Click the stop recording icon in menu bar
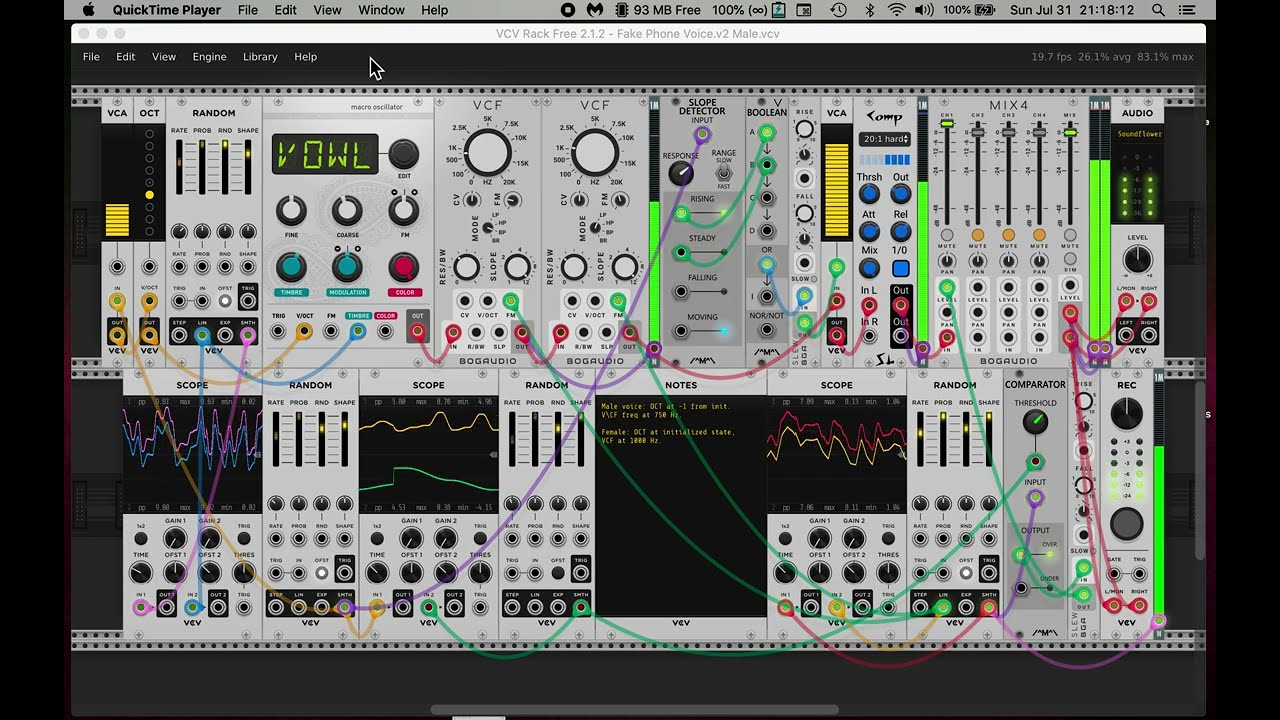This screenshot has width=1280, height=720. [x=568, y=10]
